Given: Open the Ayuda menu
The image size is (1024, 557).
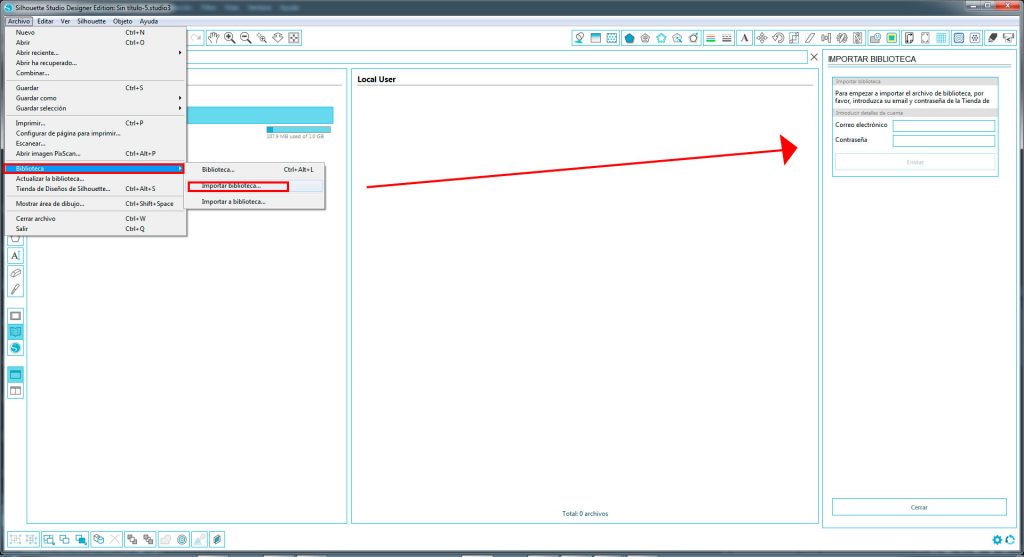Looking at the screenshot, I should 148,21.
